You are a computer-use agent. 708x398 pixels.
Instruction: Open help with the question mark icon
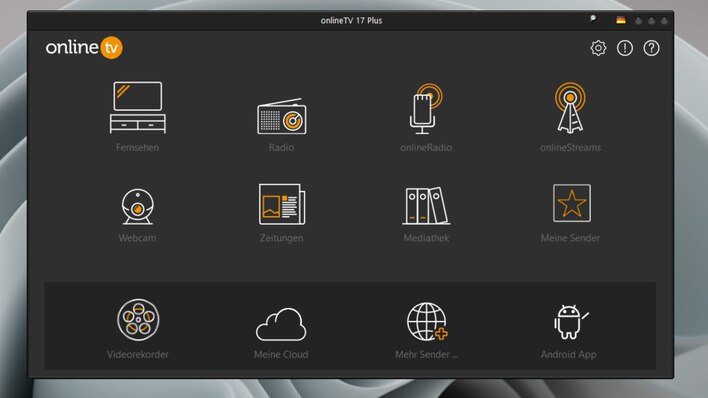[x=651, y=48]
